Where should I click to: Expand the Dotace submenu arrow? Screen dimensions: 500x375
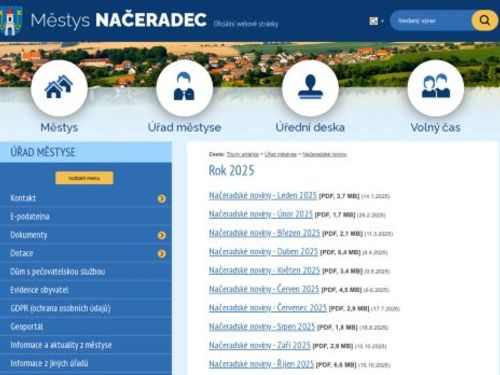click(x=162, y=254)
